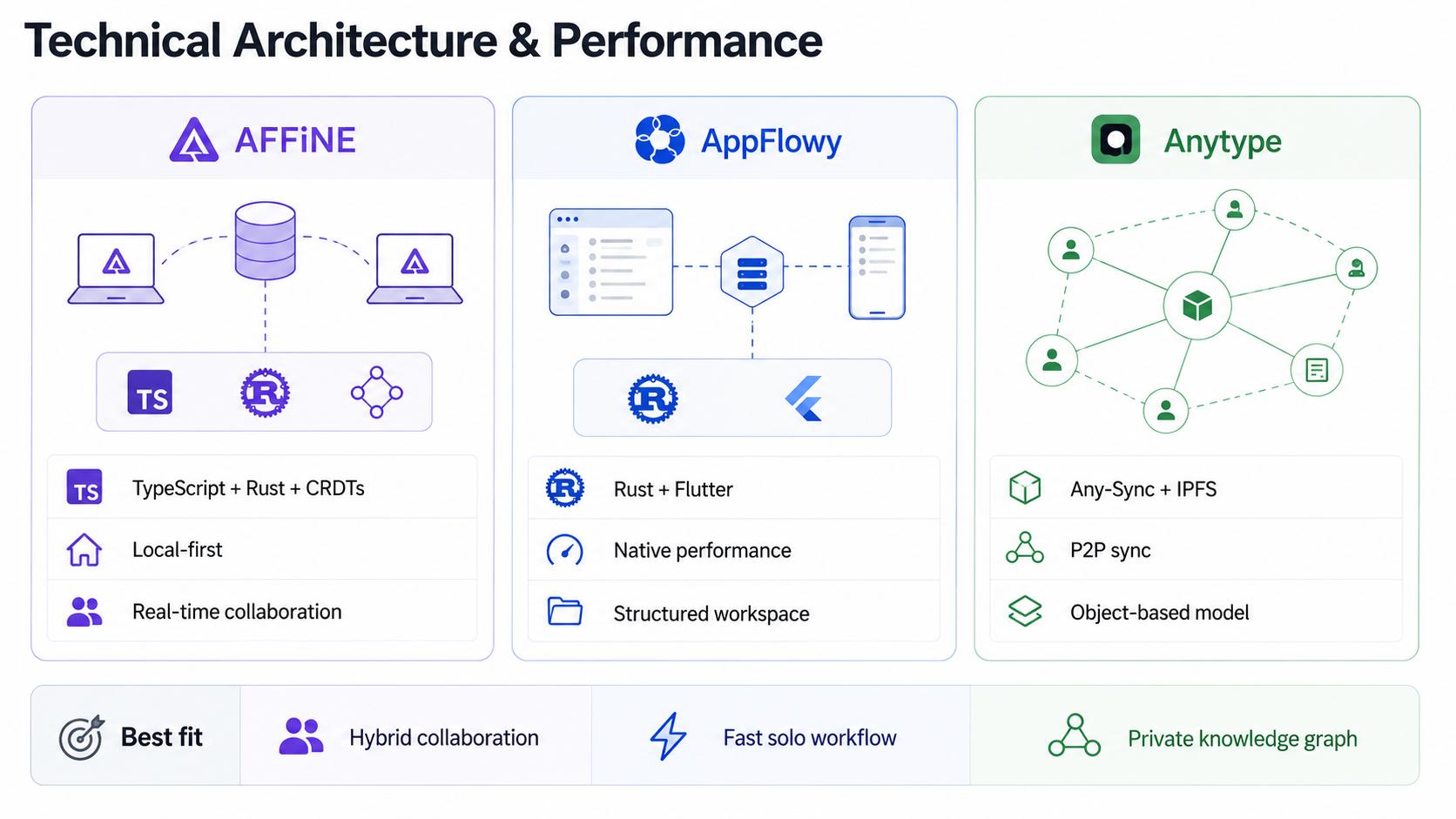Click the people icon beside Real-time collaboration
The width and height of the screenshot is (1456, 819).
click(84, 612)
